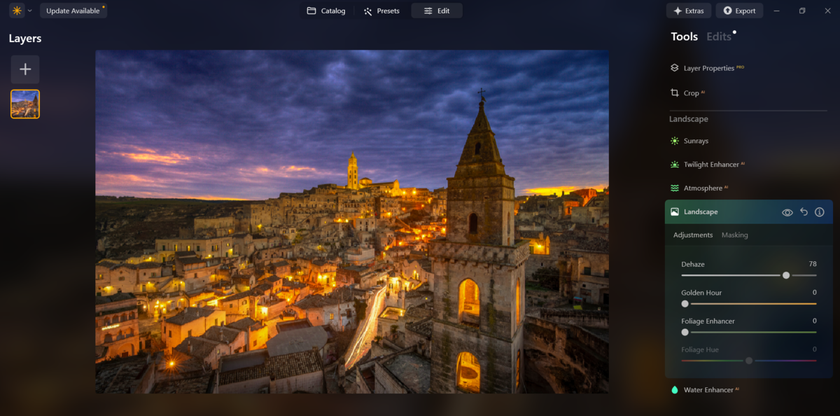Click the Extras sparkle icon
Screen dimensions: 840x416
(678, 11)
